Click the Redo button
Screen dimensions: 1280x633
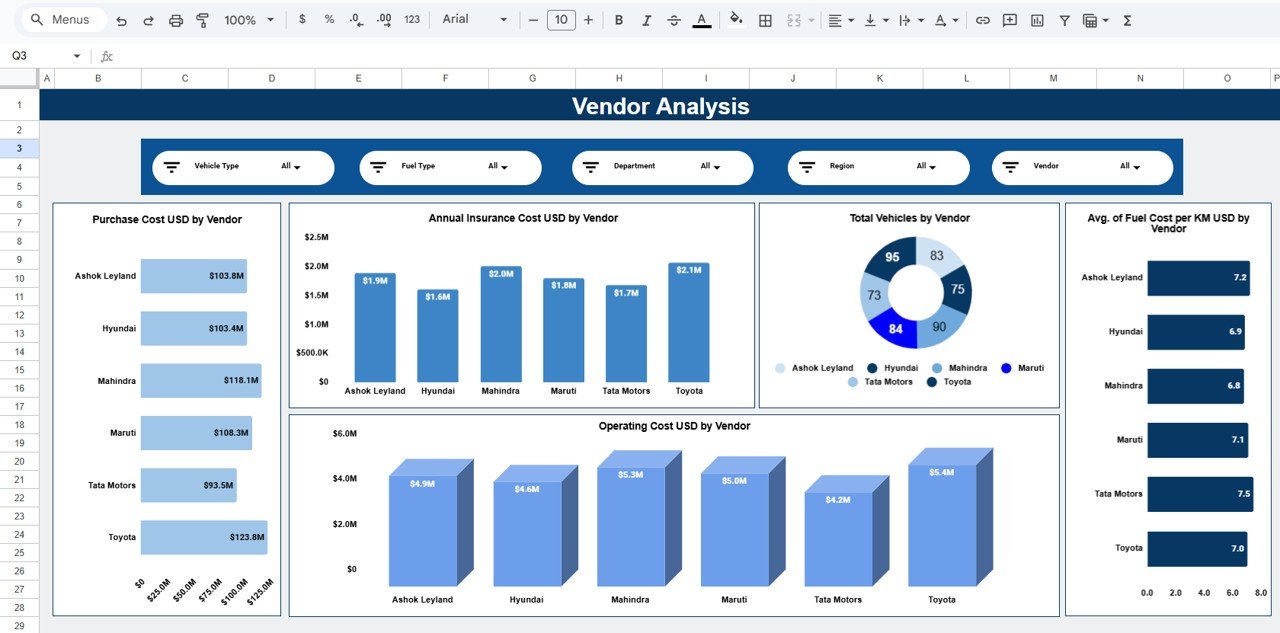pyautogui.click(x=148, y=19)
